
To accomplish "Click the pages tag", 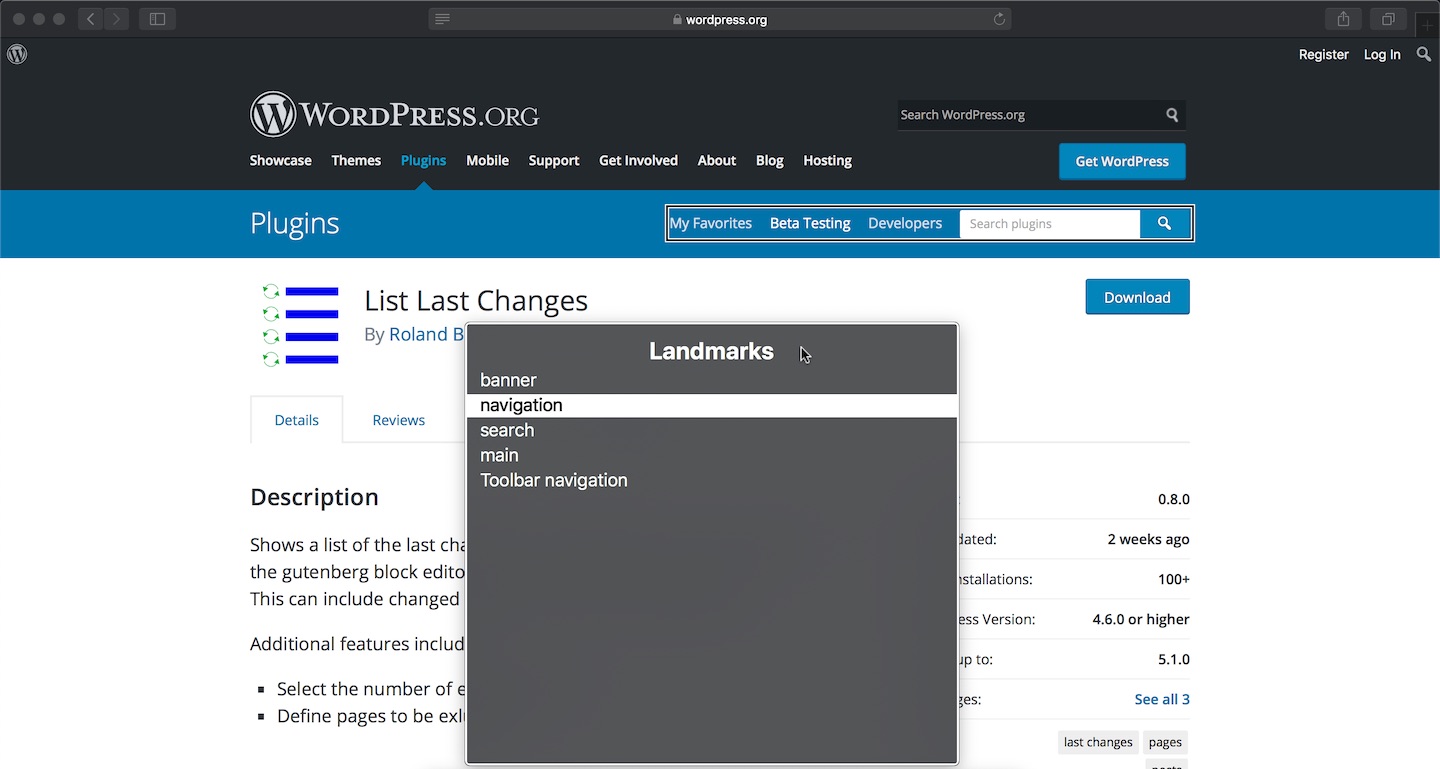I will coord(1165,742).
